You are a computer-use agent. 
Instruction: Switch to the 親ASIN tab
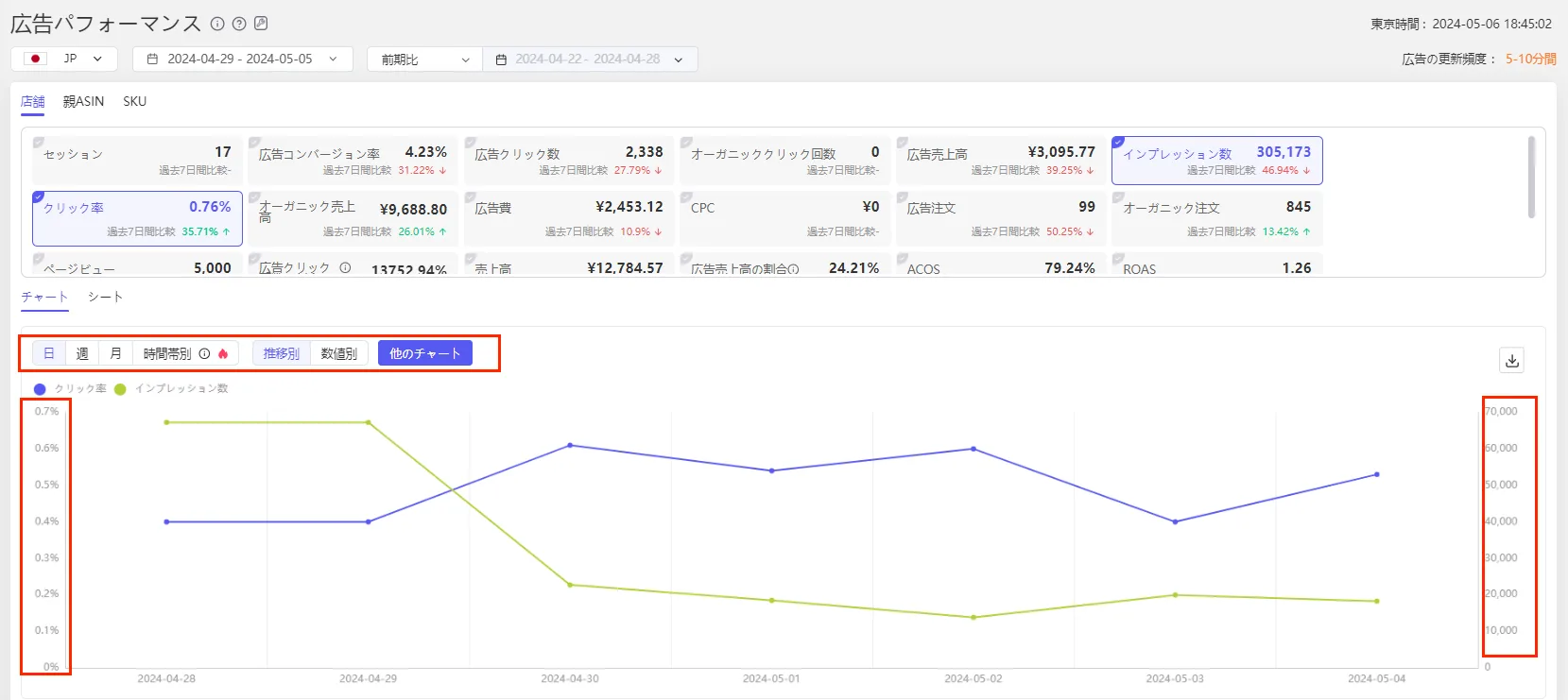click(x=84, y=101)
